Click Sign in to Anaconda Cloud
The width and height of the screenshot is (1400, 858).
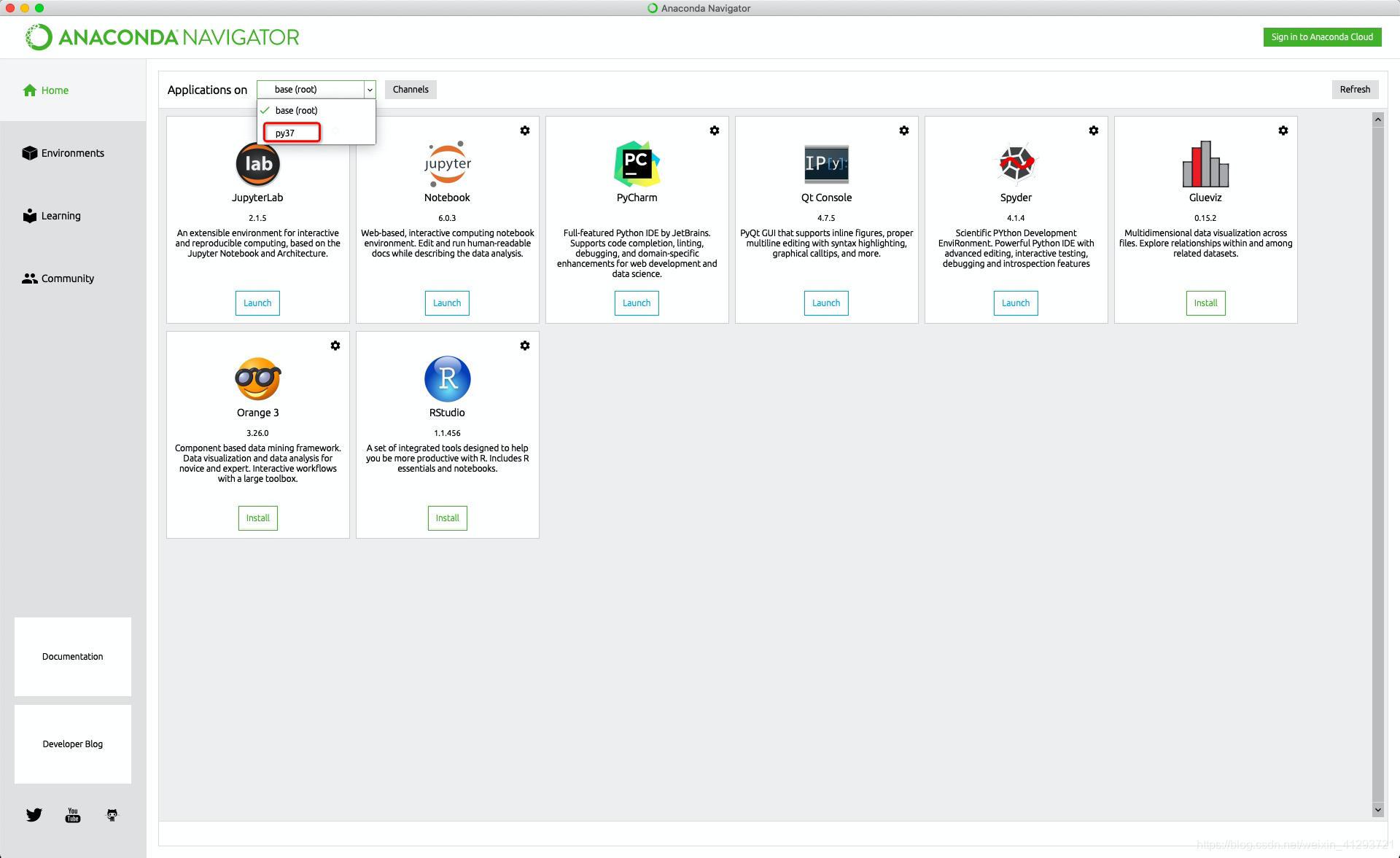pos(1322,37)
